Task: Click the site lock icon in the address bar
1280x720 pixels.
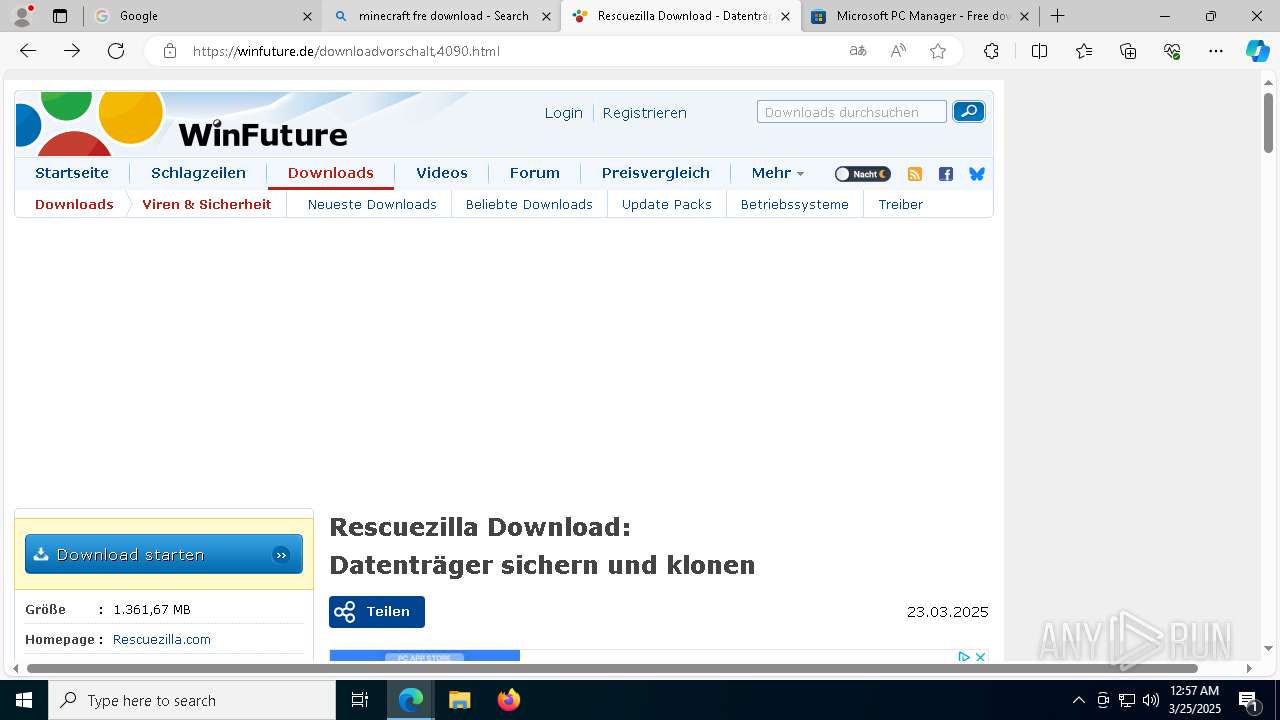Action: click(x=170, y=51)
